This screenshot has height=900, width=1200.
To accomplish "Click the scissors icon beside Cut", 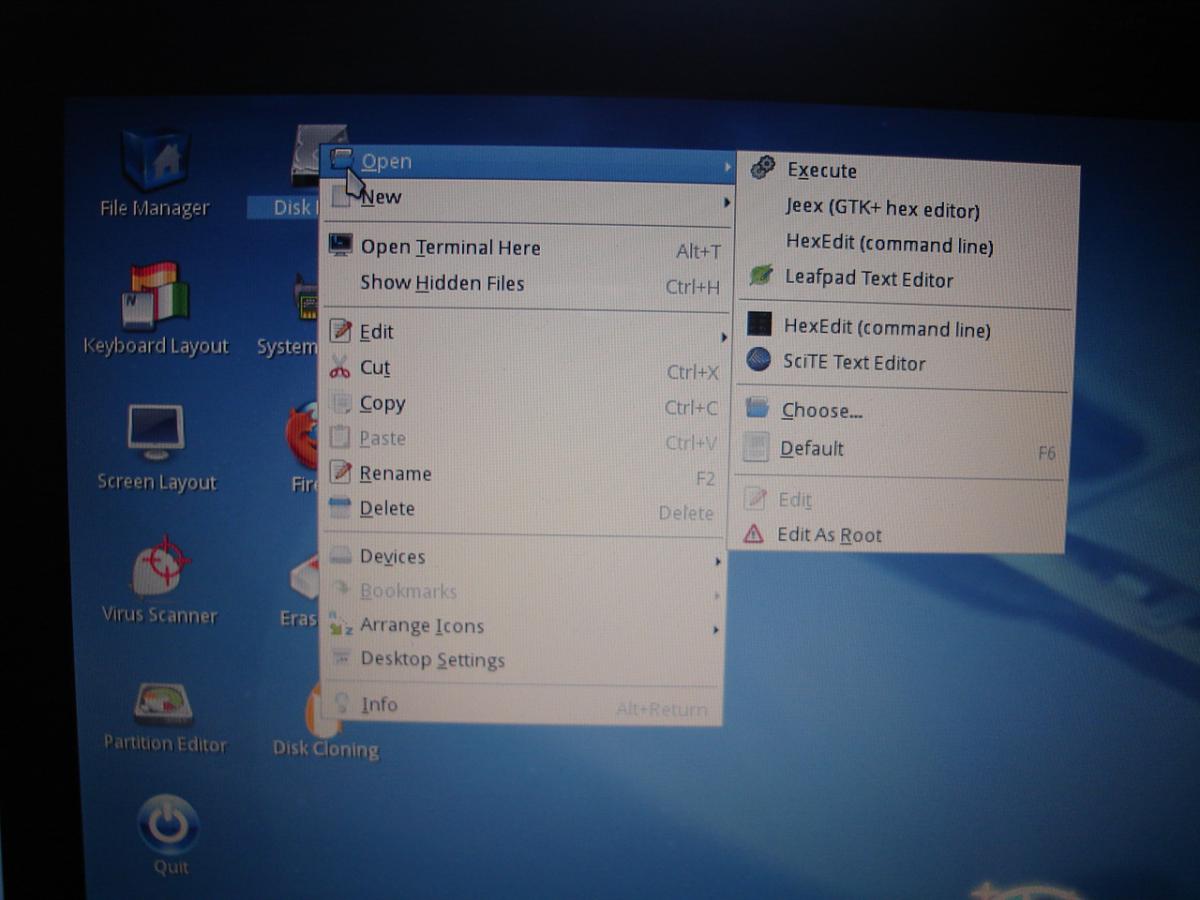I will (340, 367).
